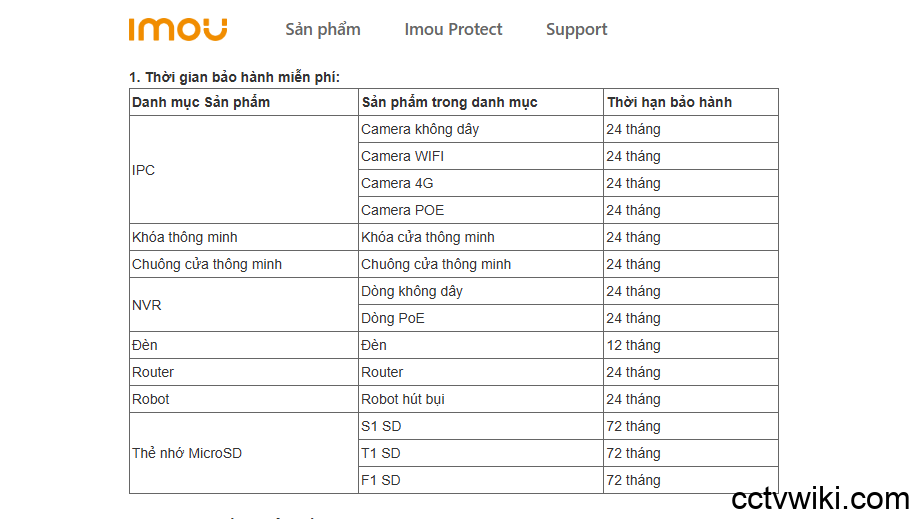Viewport: 919px width, 519px height.
Task: Open the Imou Protect menu item
Action: (x=453, y=29)
